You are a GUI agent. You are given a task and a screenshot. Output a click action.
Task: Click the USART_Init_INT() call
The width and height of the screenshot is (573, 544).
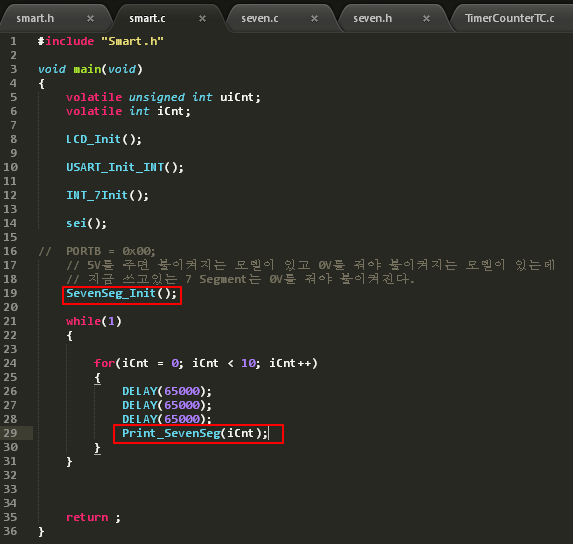point(125,167)
